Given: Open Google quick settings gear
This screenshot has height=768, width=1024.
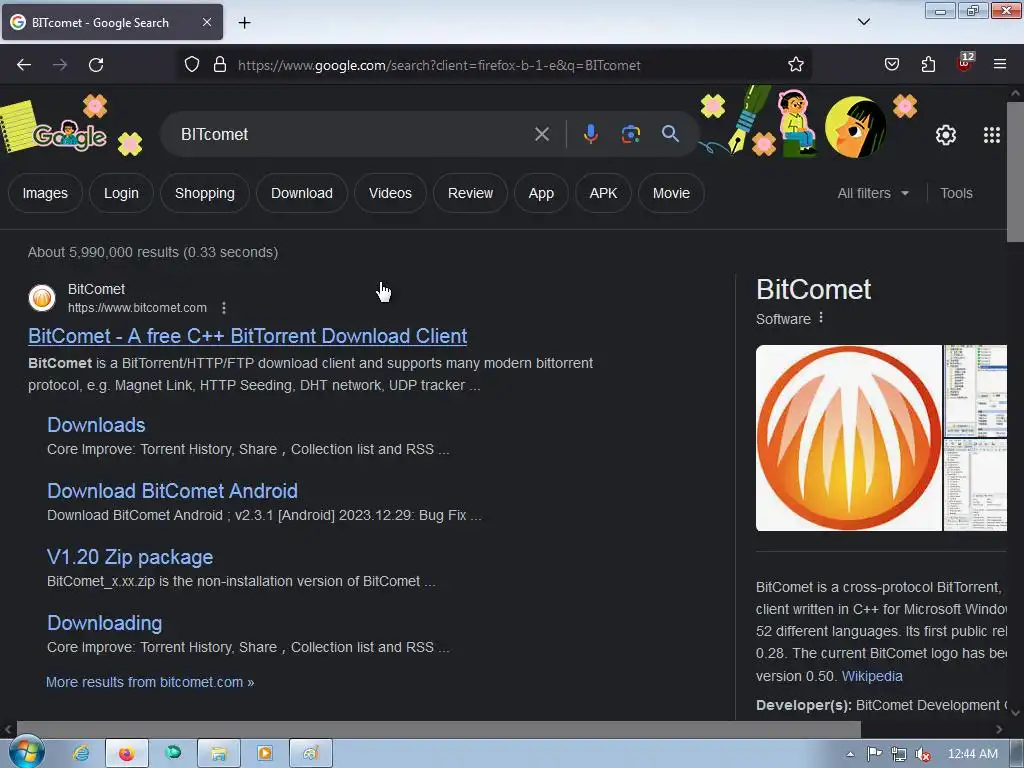Looking at the screenshot, I should (946, 135).
